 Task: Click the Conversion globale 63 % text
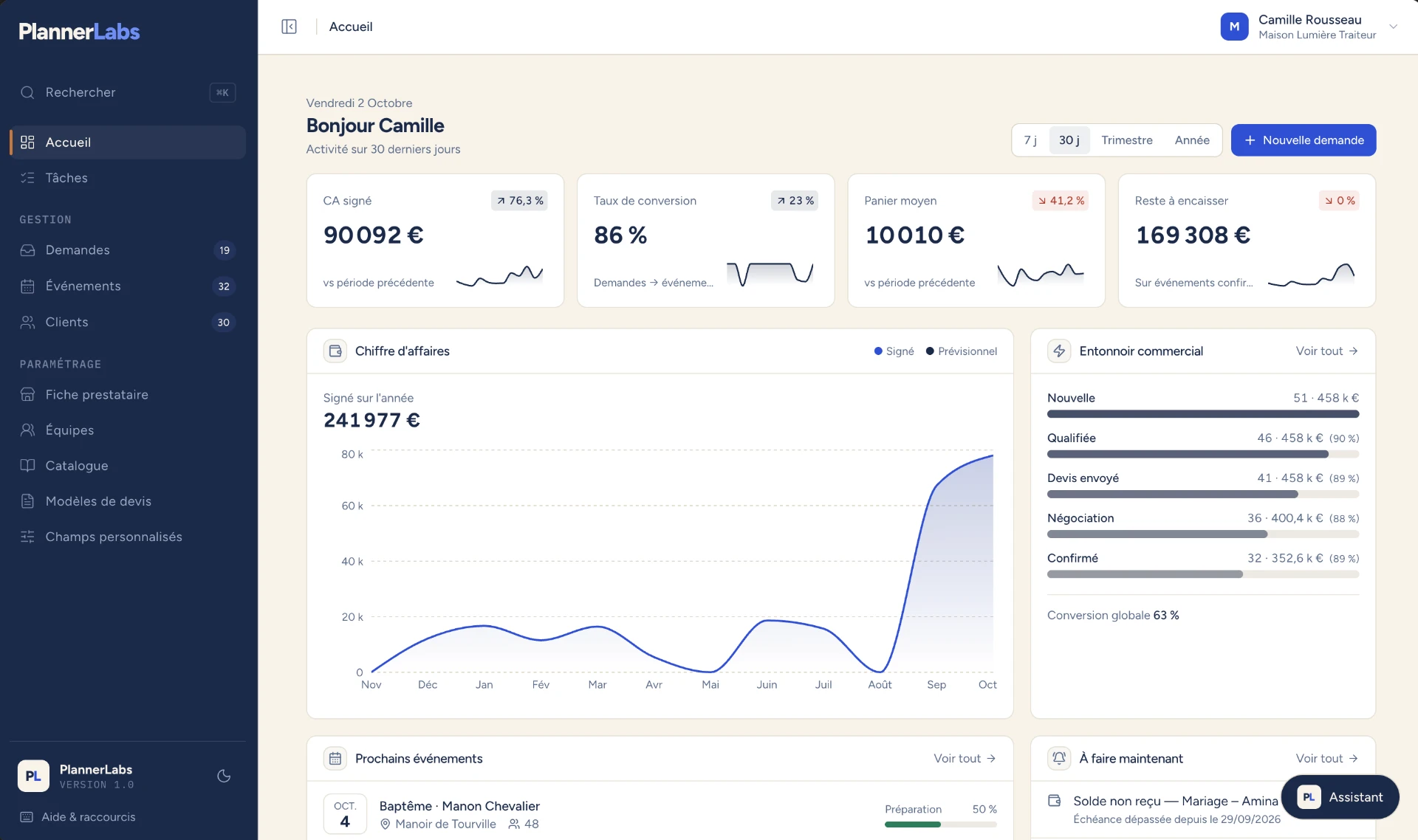pos(1113,615)
